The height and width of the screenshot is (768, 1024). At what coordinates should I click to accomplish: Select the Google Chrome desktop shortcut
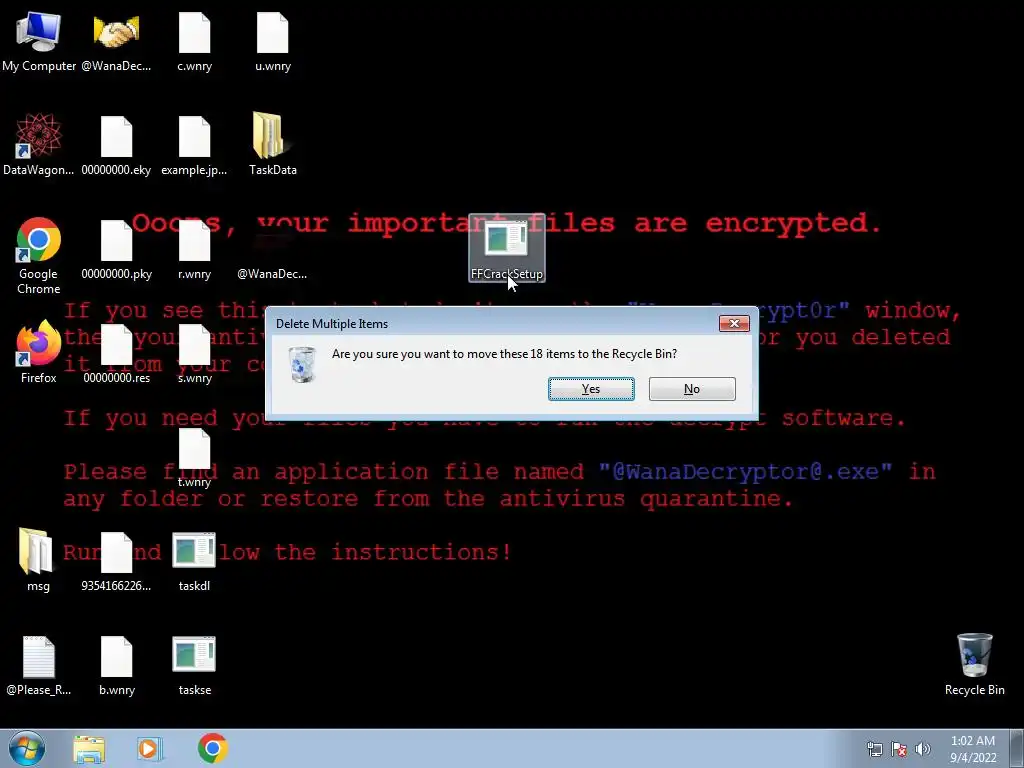(x=39, y=256)
